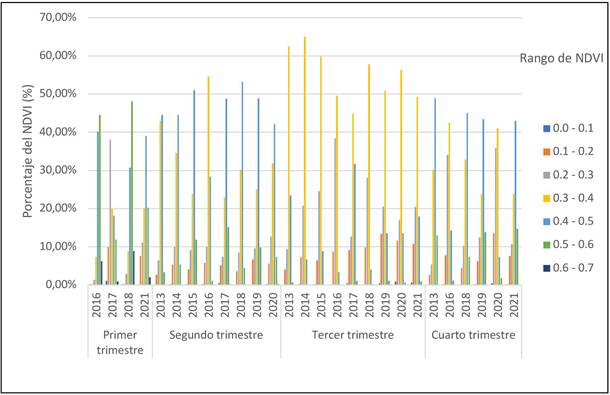This screenshot has height=395, width=610.
Task: Click year 2013 under Segundo trimestre
Action: coord(161,305)
